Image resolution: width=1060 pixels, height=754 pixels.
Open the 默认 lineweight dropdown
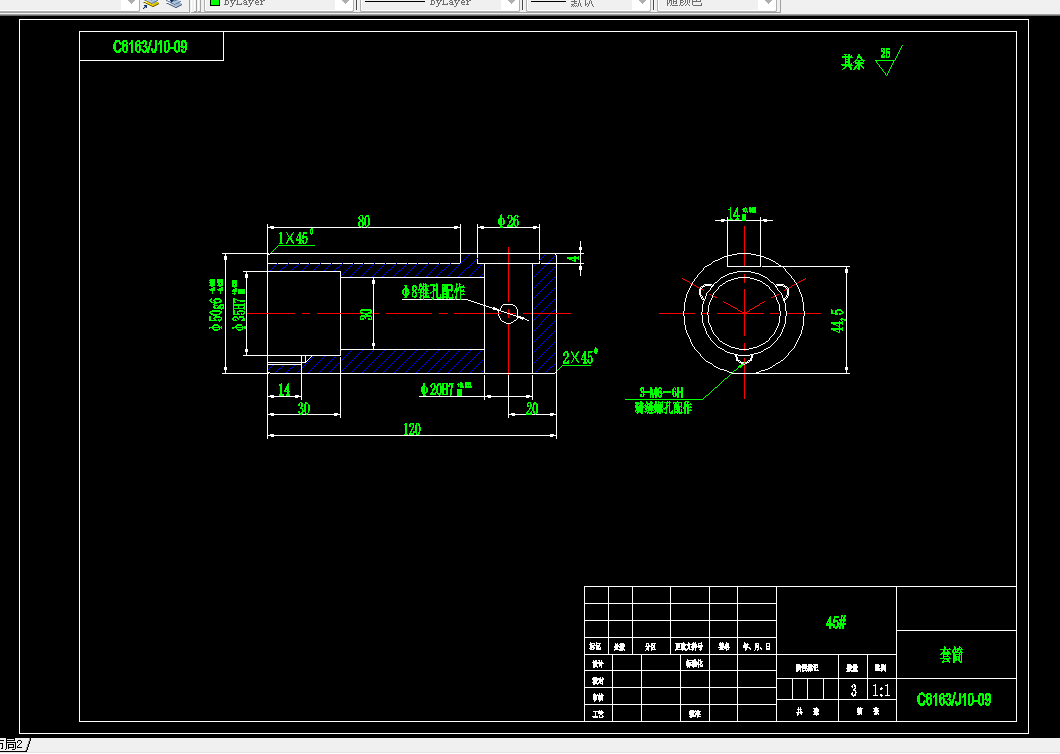click(588, 3)
